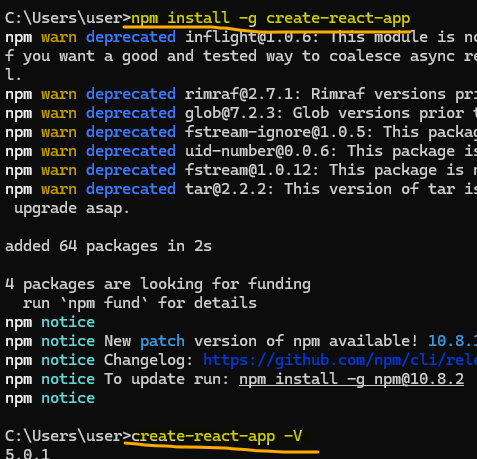Viewport: 477px width, 459px height.
Task: Open the GitHub changelog link
Action: click(340, 360)
